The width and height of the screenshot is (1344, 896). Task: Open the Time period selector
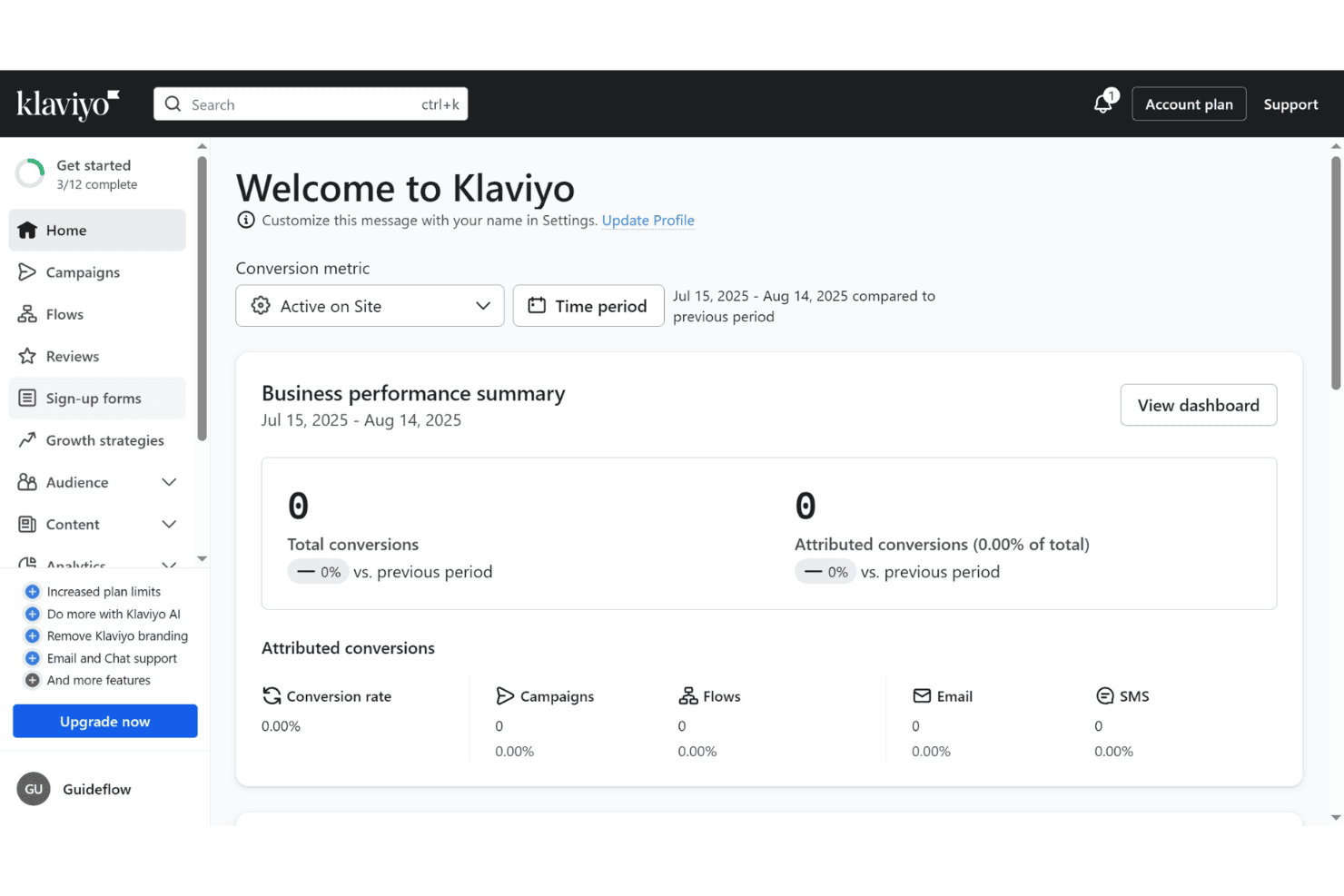(x=588, y=306)
